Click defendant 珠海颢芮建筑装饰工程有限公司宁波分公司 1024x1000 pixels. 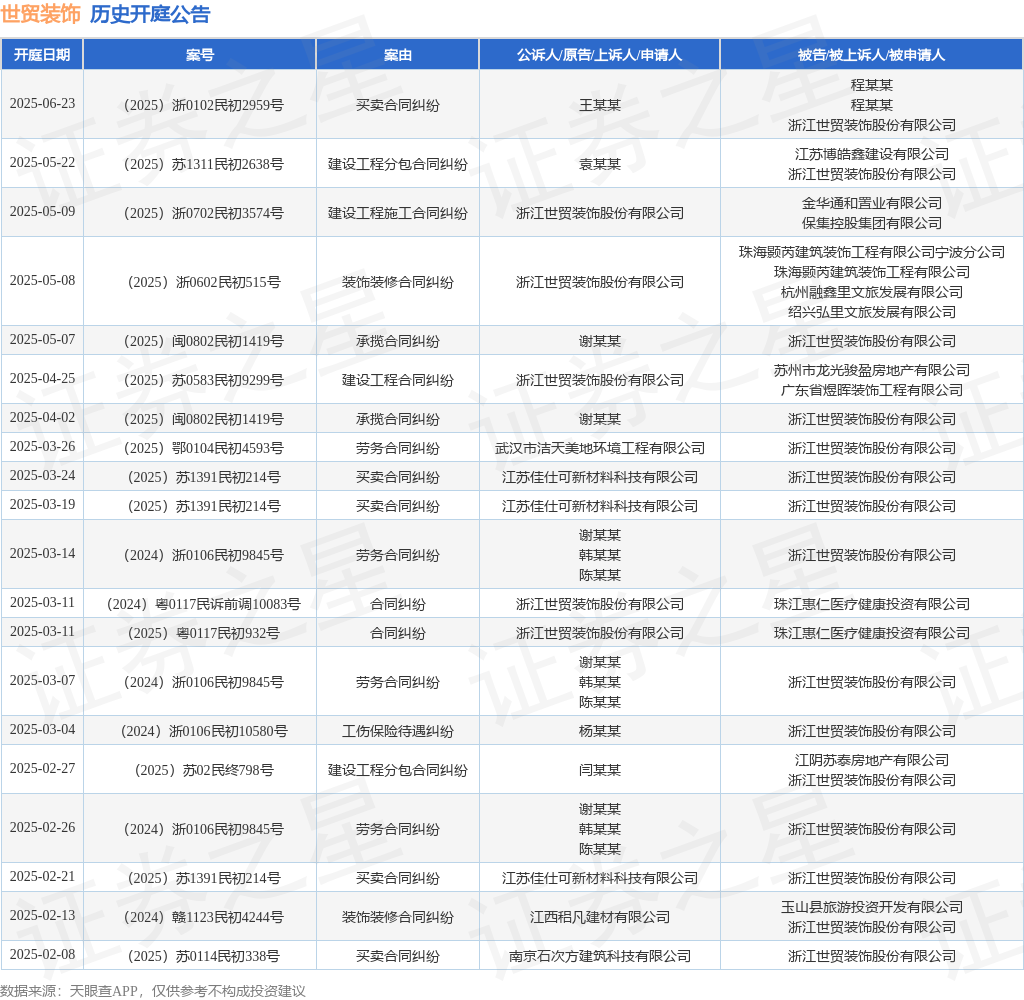coord(871,252)
